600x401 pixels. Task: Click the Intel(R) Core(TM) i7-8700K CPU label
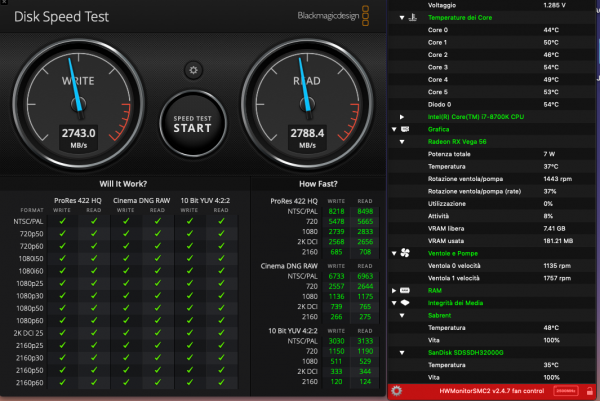pyautogui.click(x=476, y=117)
